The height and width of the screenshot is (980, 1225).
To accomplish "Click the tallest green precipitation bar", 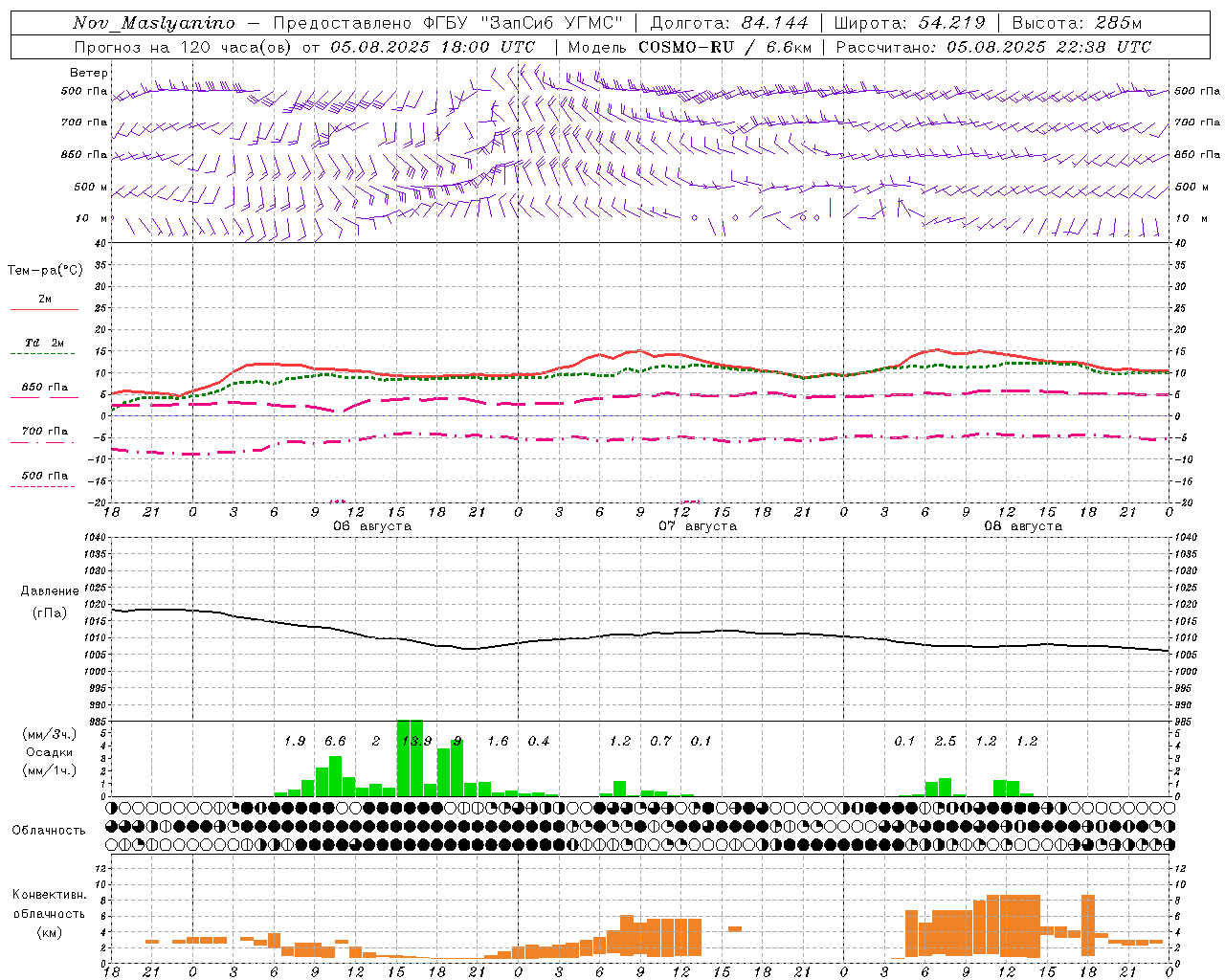I will point(410,758).
